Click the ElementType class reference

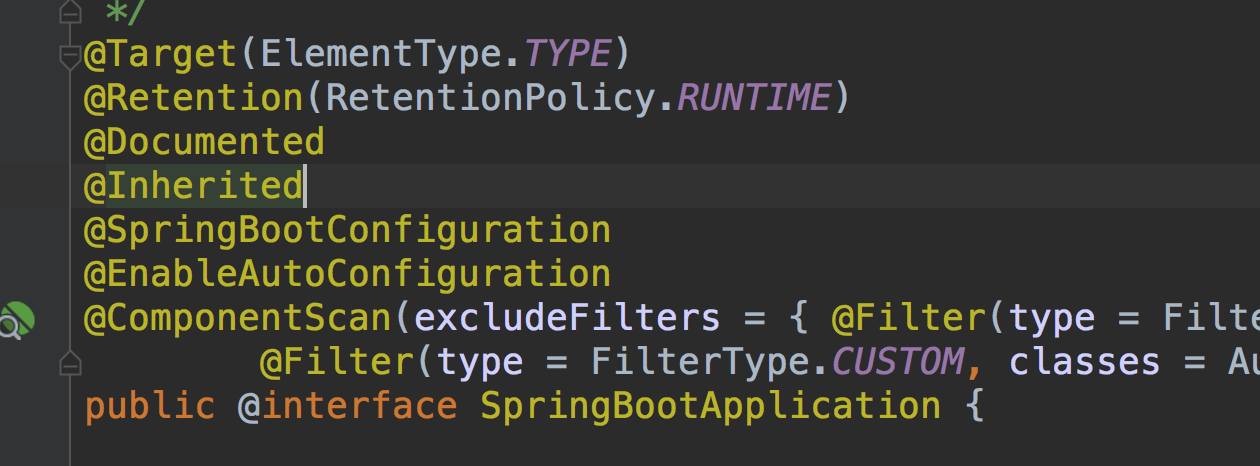(x=380, y=54)
